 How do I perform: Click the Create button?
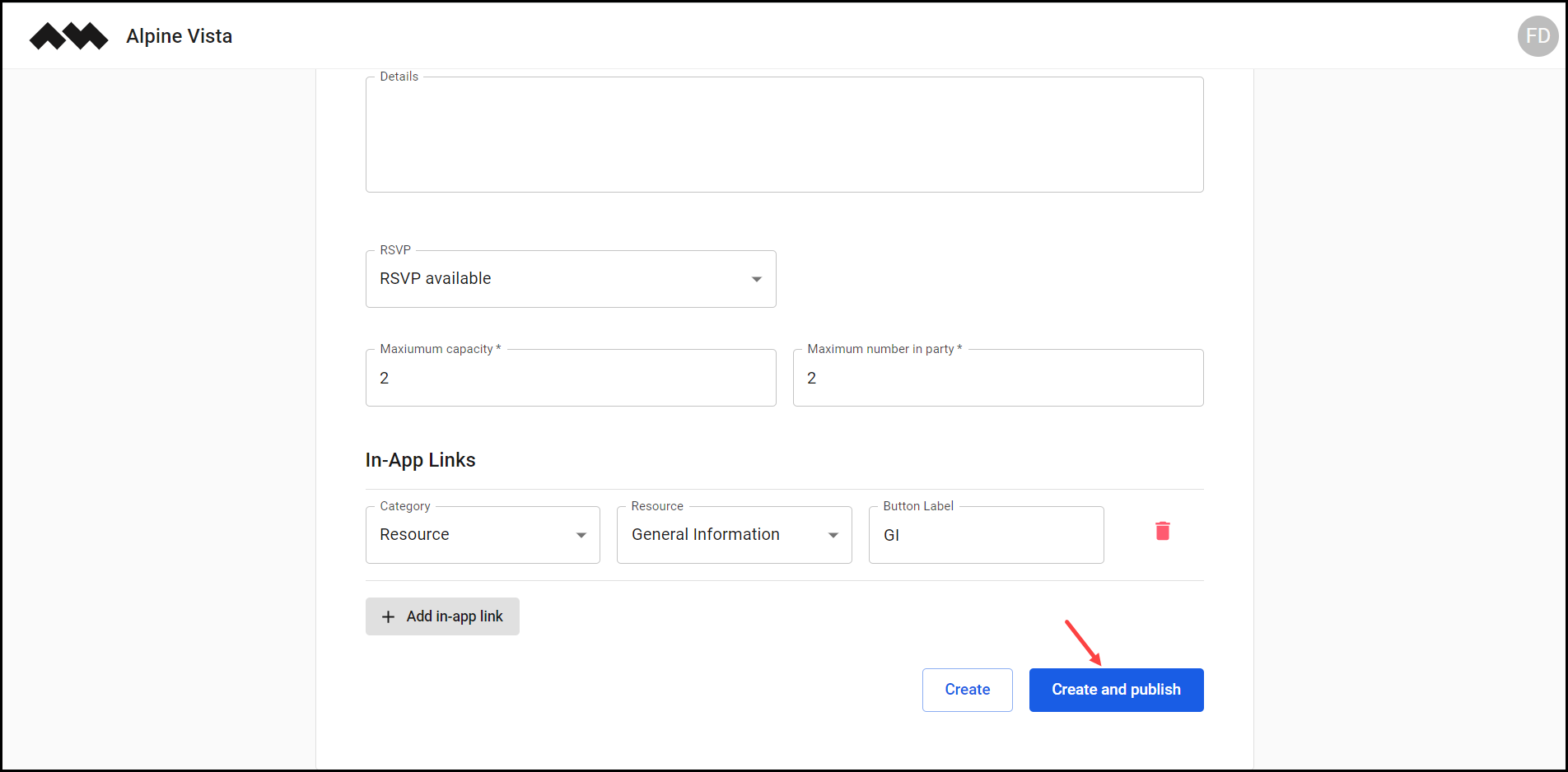[967, 690]
